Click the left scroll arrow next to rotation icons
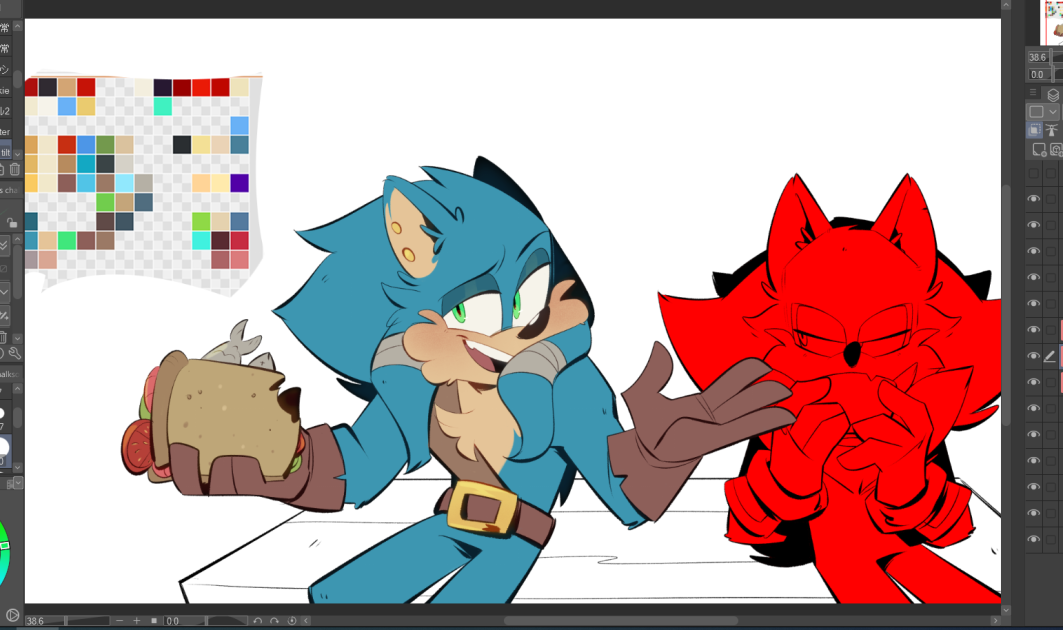1063x630 pixels. (x=306, y=621)
